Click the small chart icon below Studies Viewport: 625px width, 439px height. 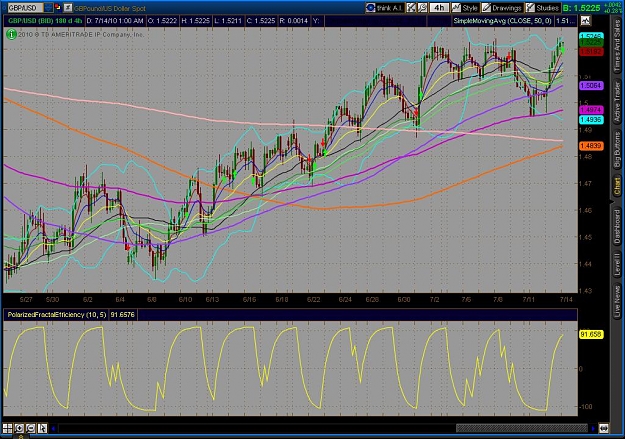click(x=586, y=20)
